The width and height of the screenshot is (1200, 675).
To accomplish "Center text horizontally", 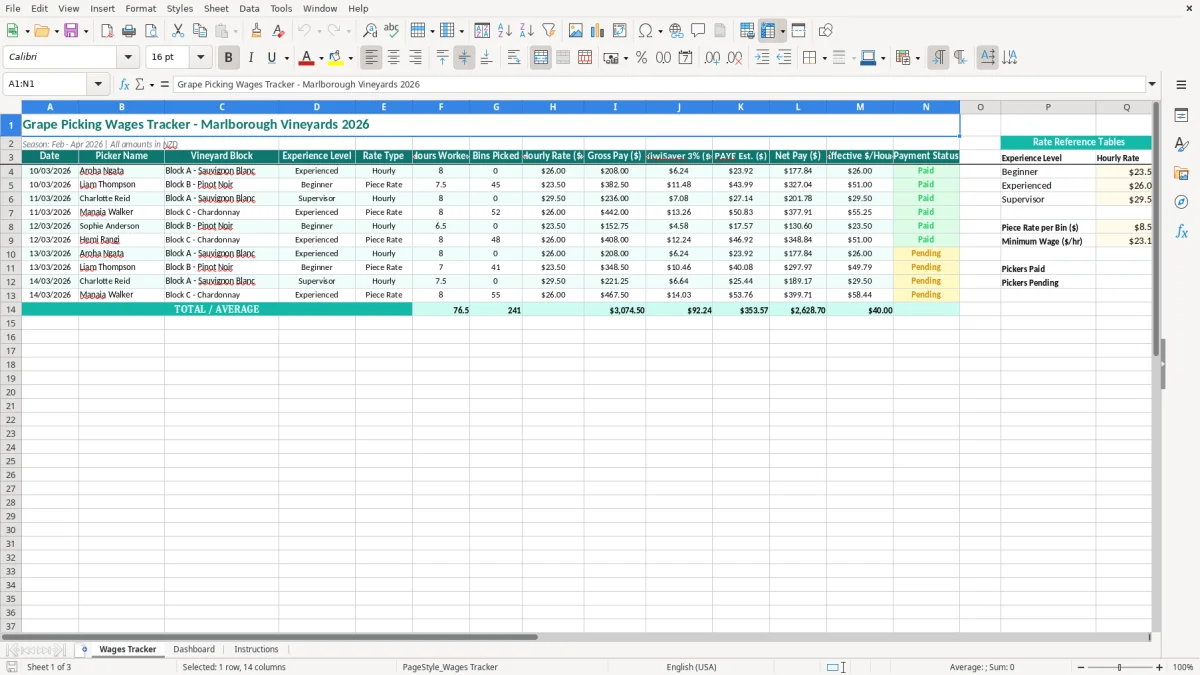I will tap(394, 58).
